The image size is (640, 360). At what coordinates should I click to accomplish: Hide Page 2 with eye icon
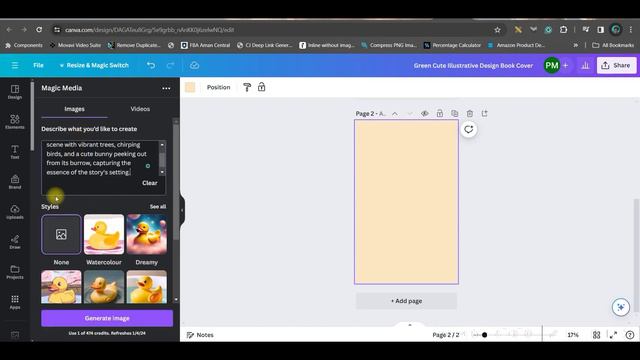coord(424,113)
